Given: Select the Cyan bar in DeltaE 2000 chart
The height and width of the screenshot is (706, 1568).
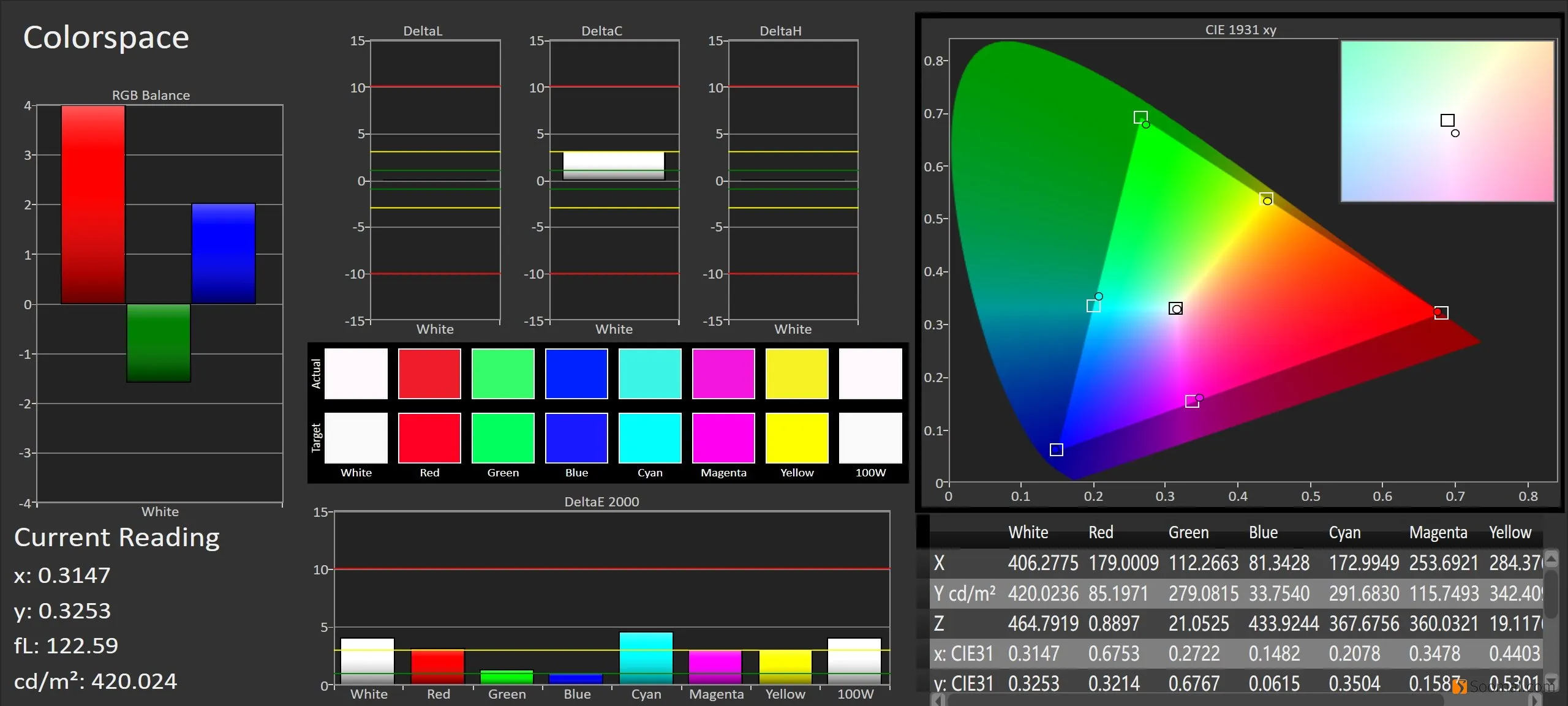Looking at the screenshot, I should pos(646,658).
